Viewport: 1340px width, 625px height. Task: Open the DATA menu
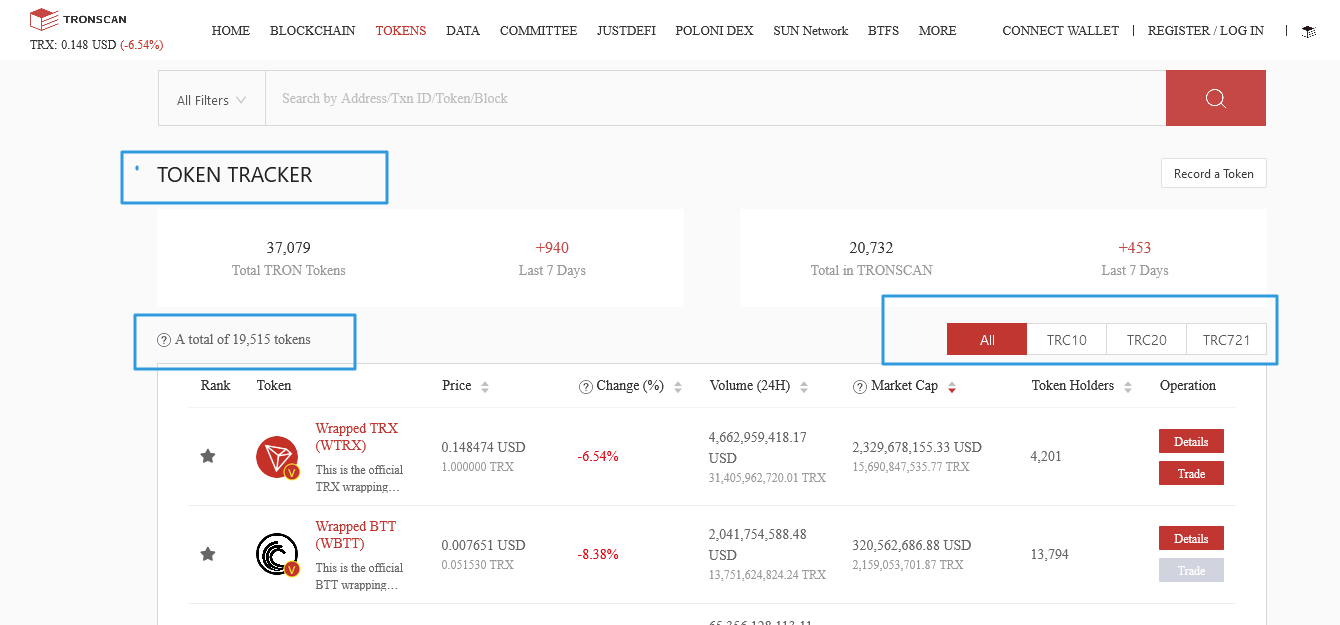click(x=463, y=31)
